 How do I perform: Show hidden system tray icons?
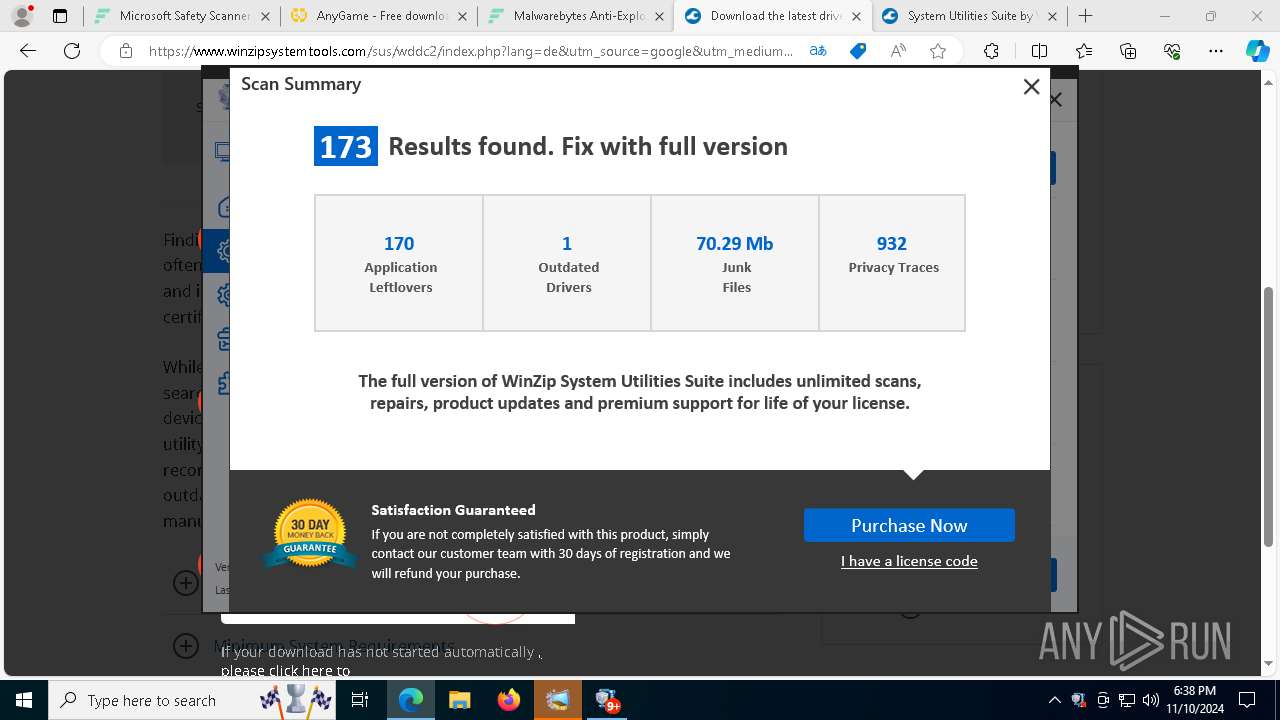pos(1054,700)
